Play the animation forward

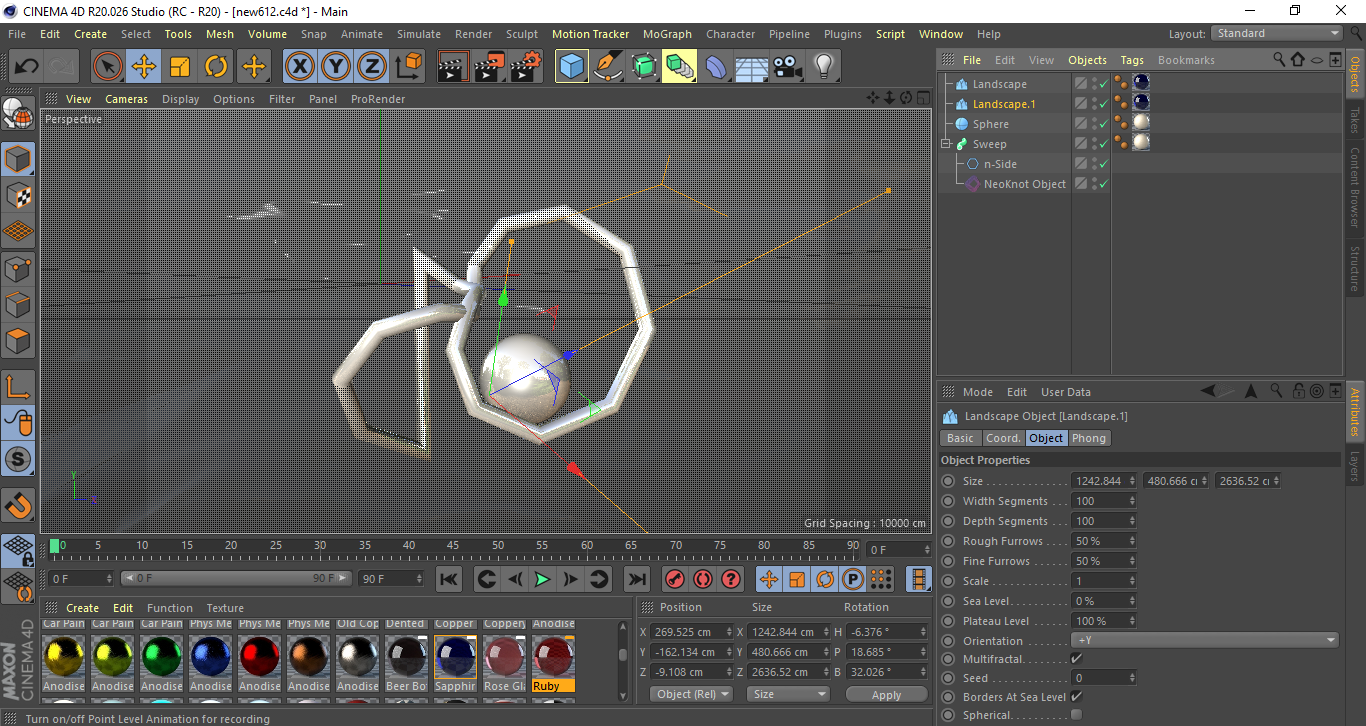pos(542,579)
